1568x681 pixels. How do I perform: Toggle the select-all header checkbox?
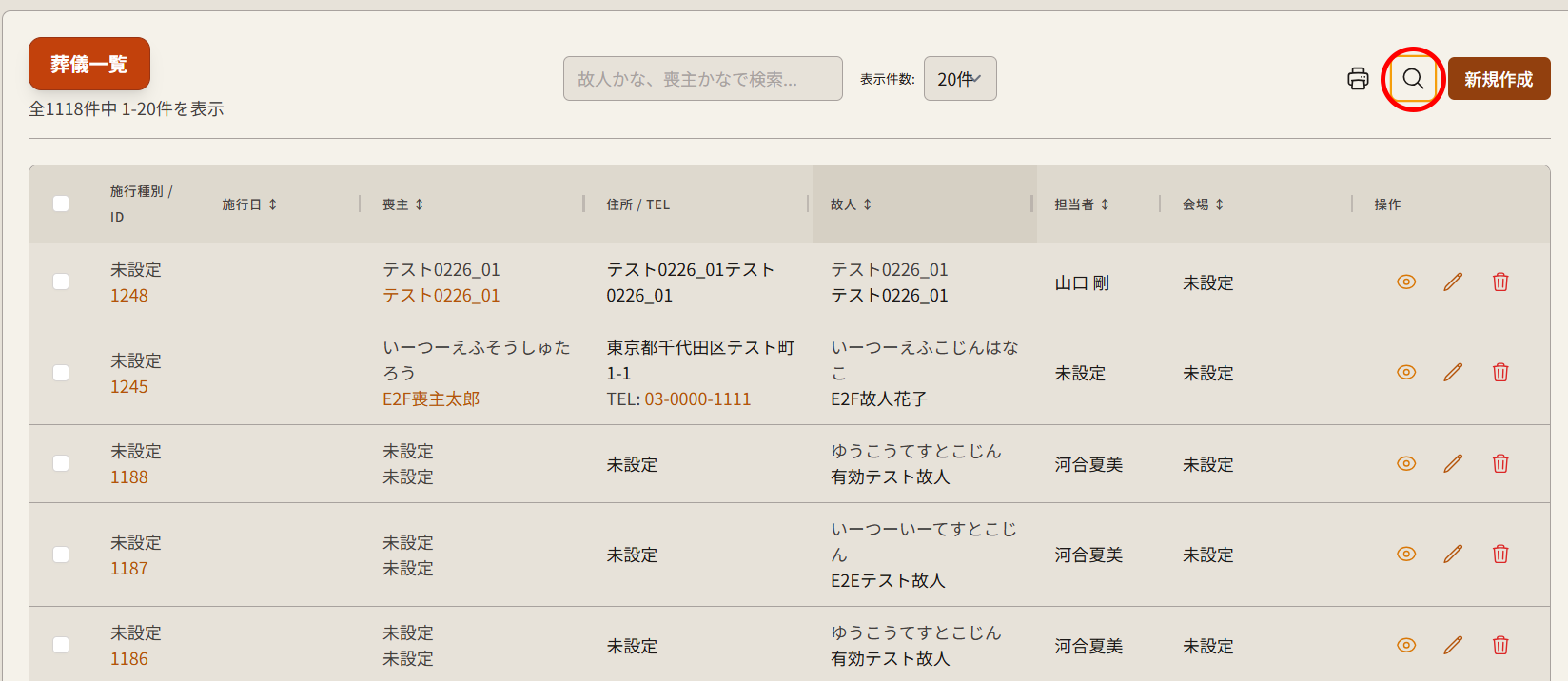[x=61, y=204]
